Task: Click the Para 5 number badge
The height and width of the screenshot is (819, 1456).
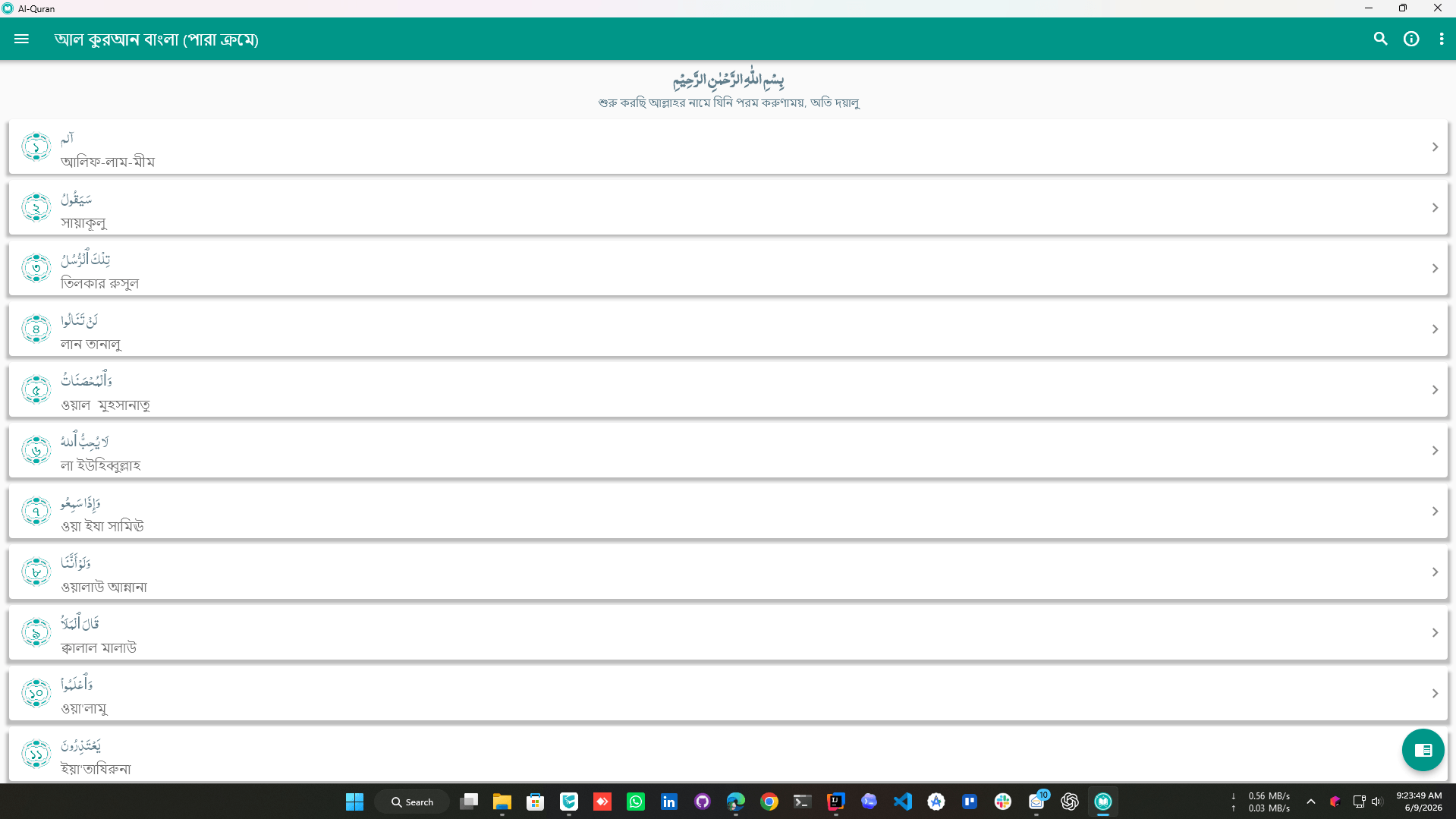Action: point(36,389)
